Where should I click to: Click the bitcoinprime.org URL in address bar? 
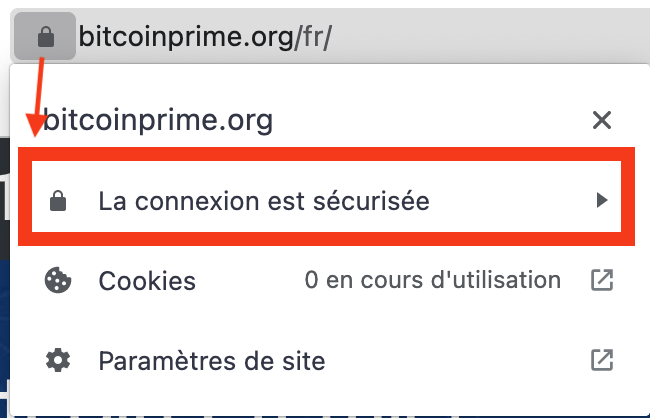[187, 37]
